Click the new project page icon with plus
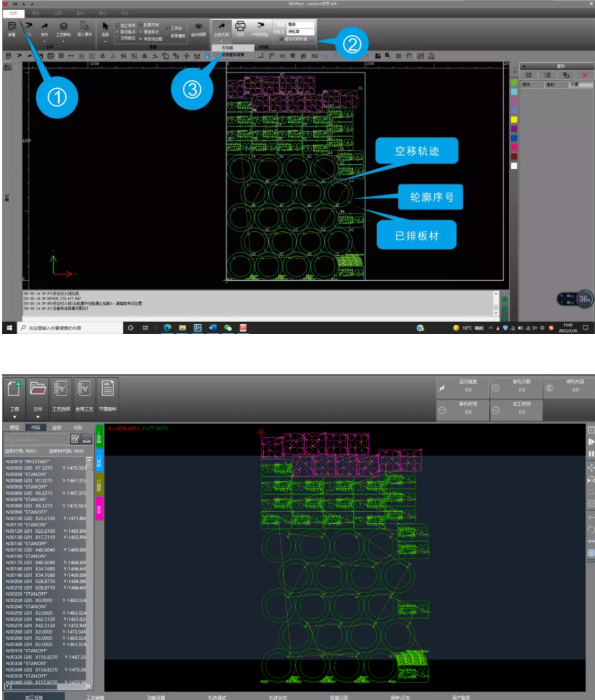Screen dimensions: 595x700 point(14,388)
